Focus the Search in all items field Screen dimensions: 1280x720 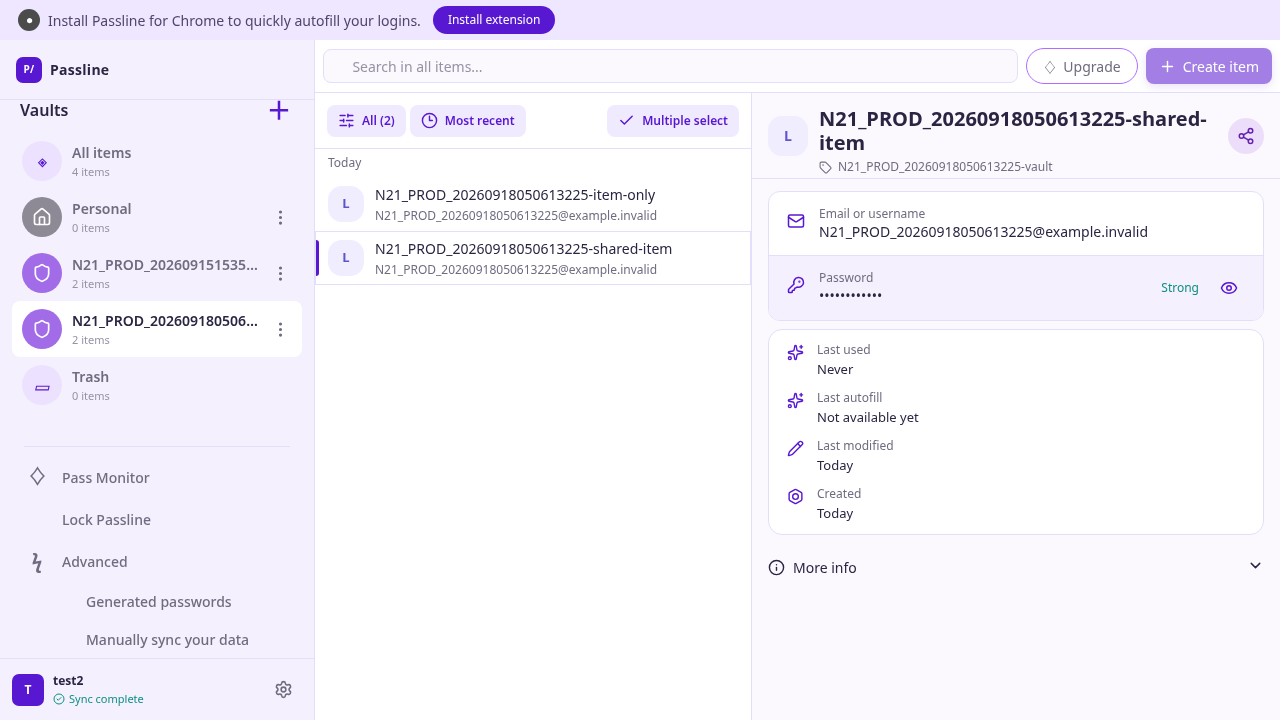(x=670, y=66)
